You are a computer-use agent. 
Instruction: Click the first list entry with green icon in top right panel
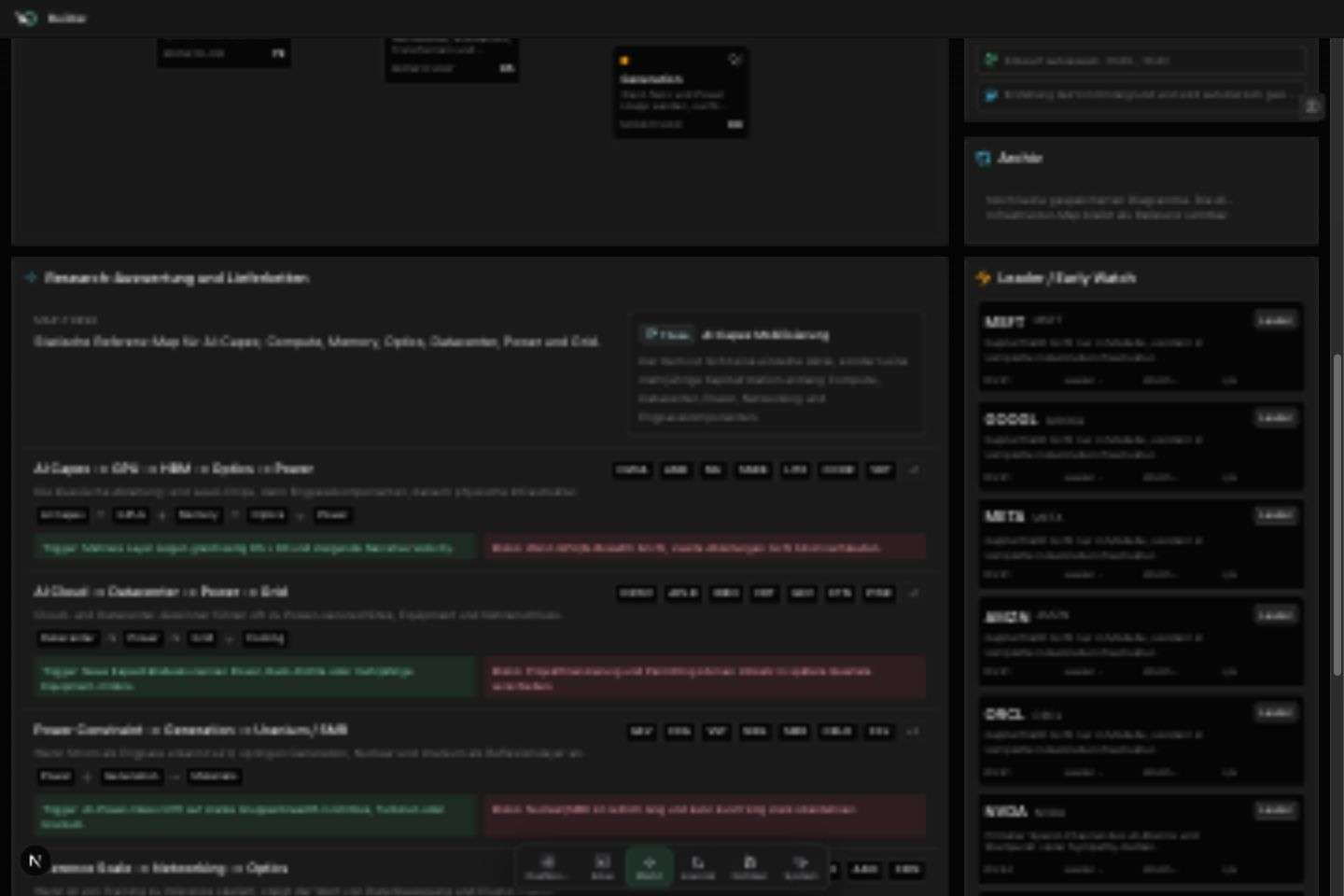click(x=1141, y=61)
